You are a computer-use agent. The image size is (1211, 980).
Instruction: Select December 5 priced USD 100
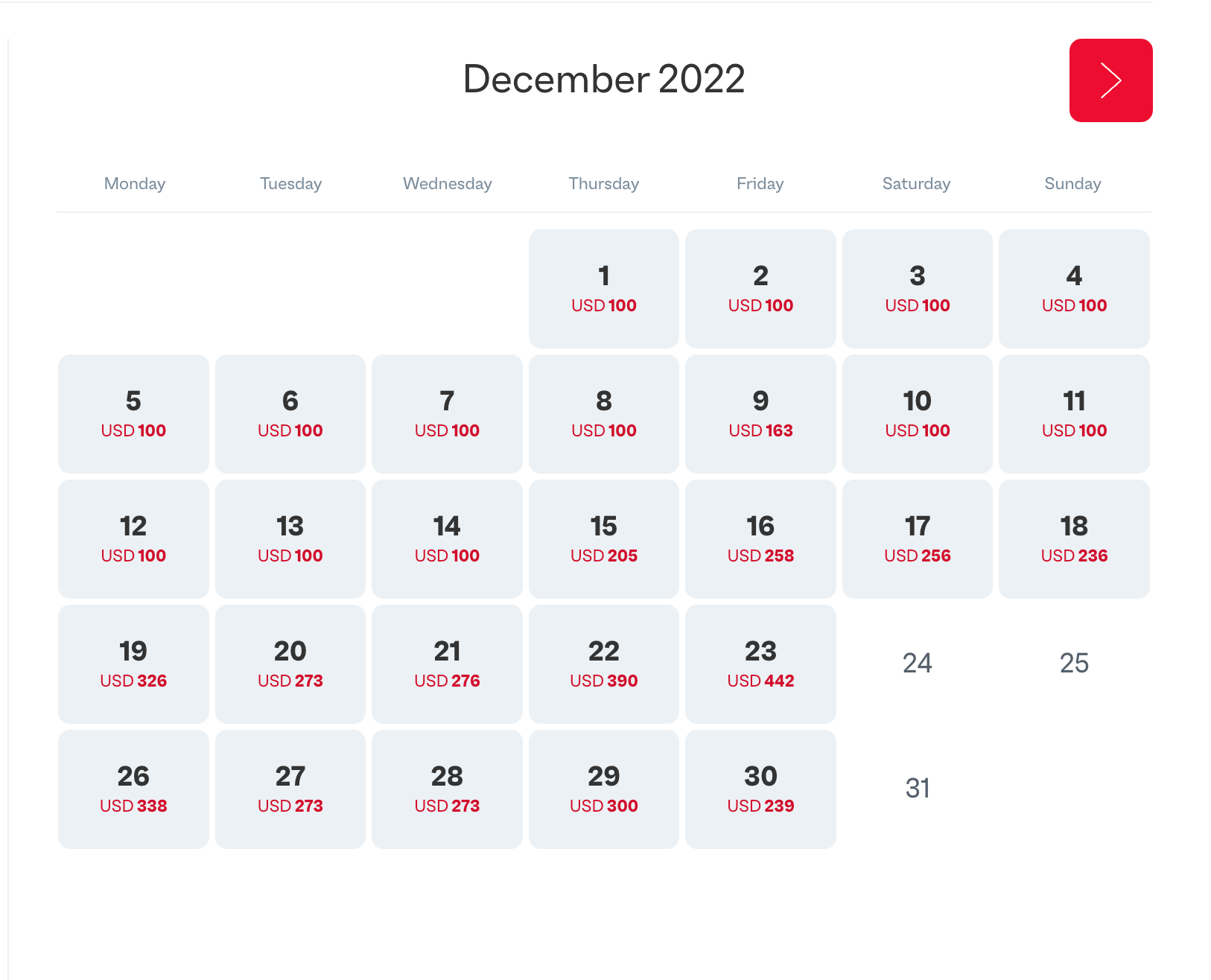pos(133,414)
